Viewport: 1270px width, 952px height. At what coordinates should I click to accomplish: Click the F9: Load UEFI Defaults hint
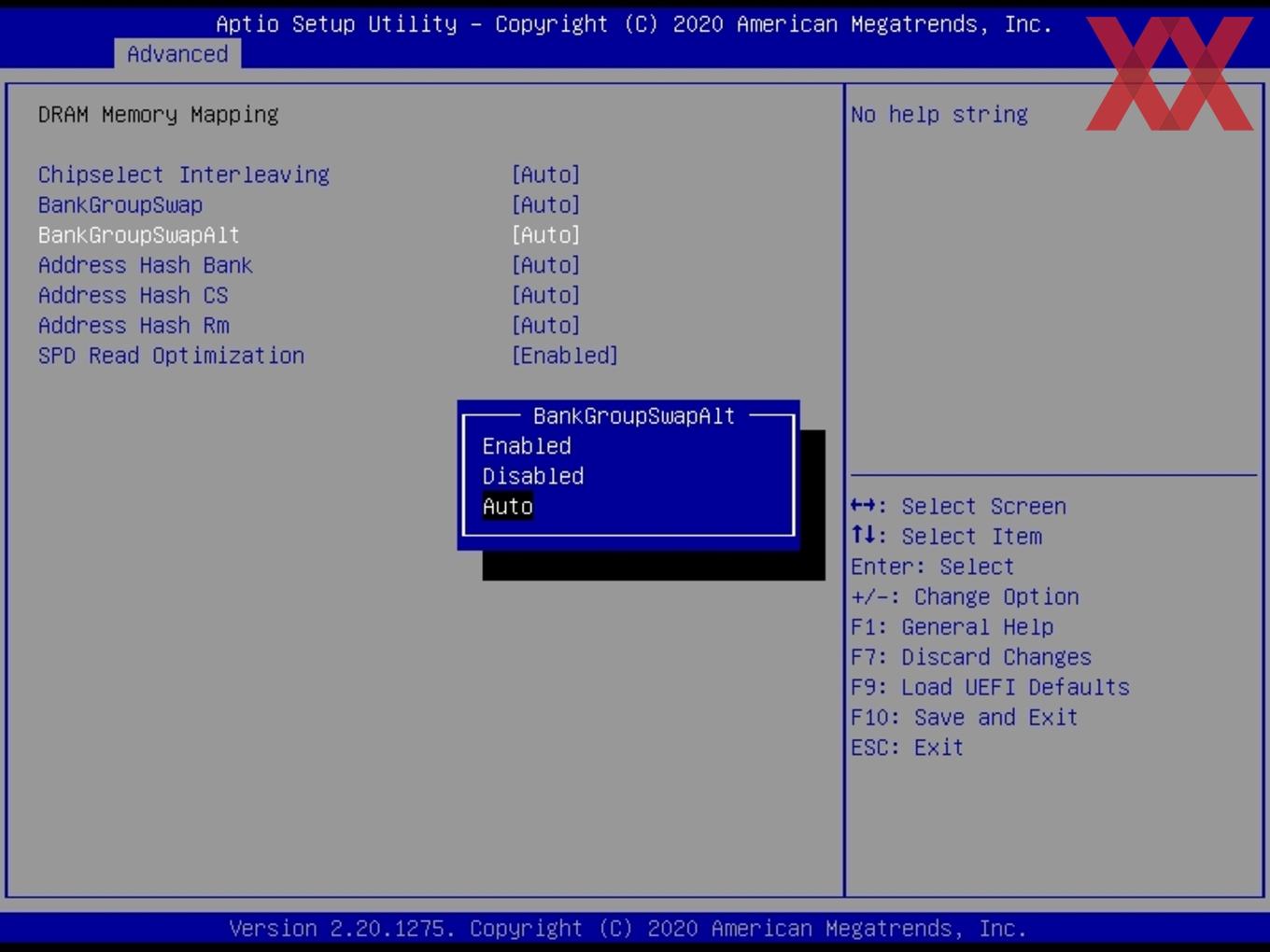[x=990, y=687]
